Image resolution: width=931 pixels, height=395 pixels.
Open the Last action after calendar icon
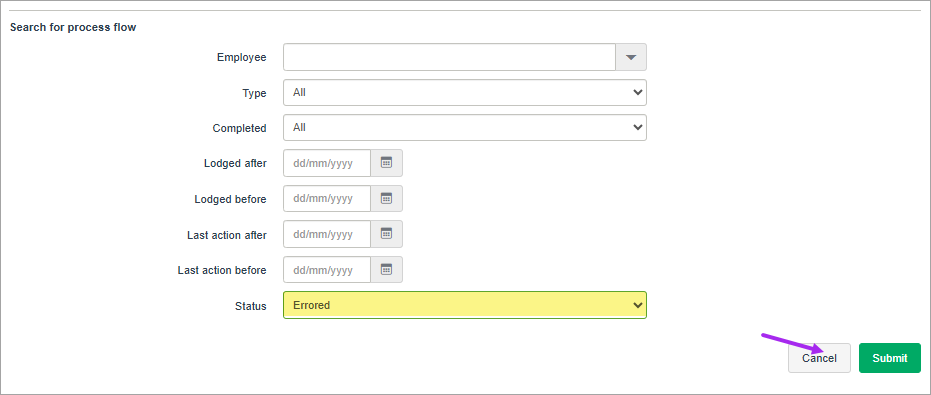click(387, 234)
